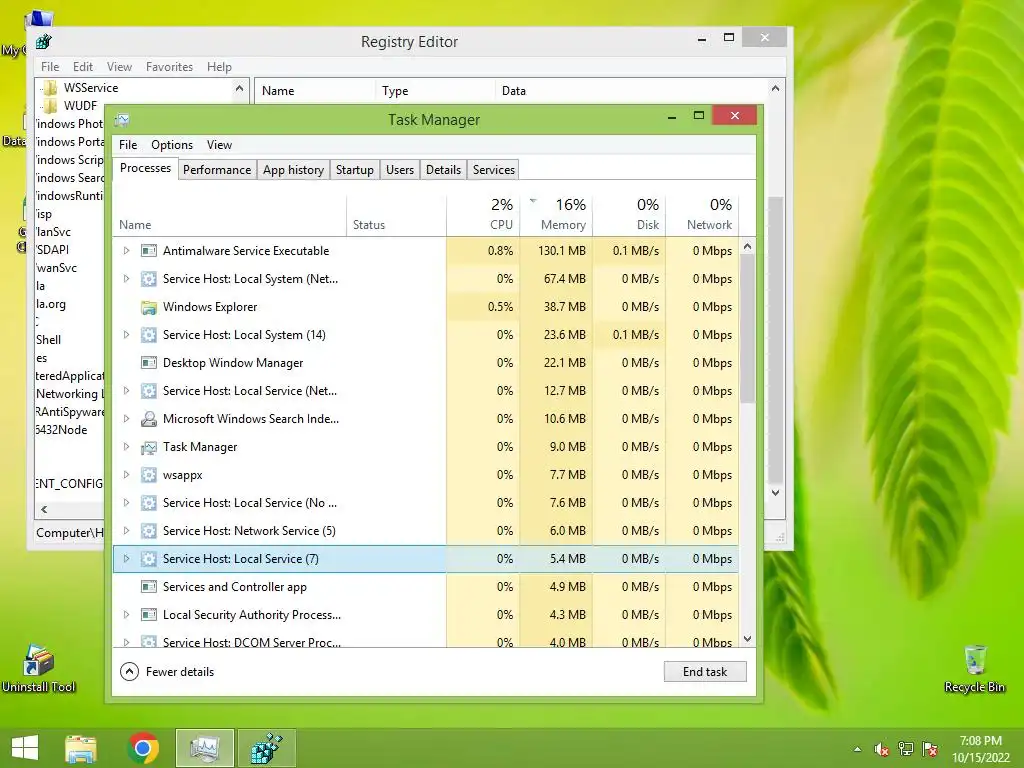Click the Desktop Window Manager process icon
Image resolution: width=1024 pixels, height=768 pixels.
point(149,363)
